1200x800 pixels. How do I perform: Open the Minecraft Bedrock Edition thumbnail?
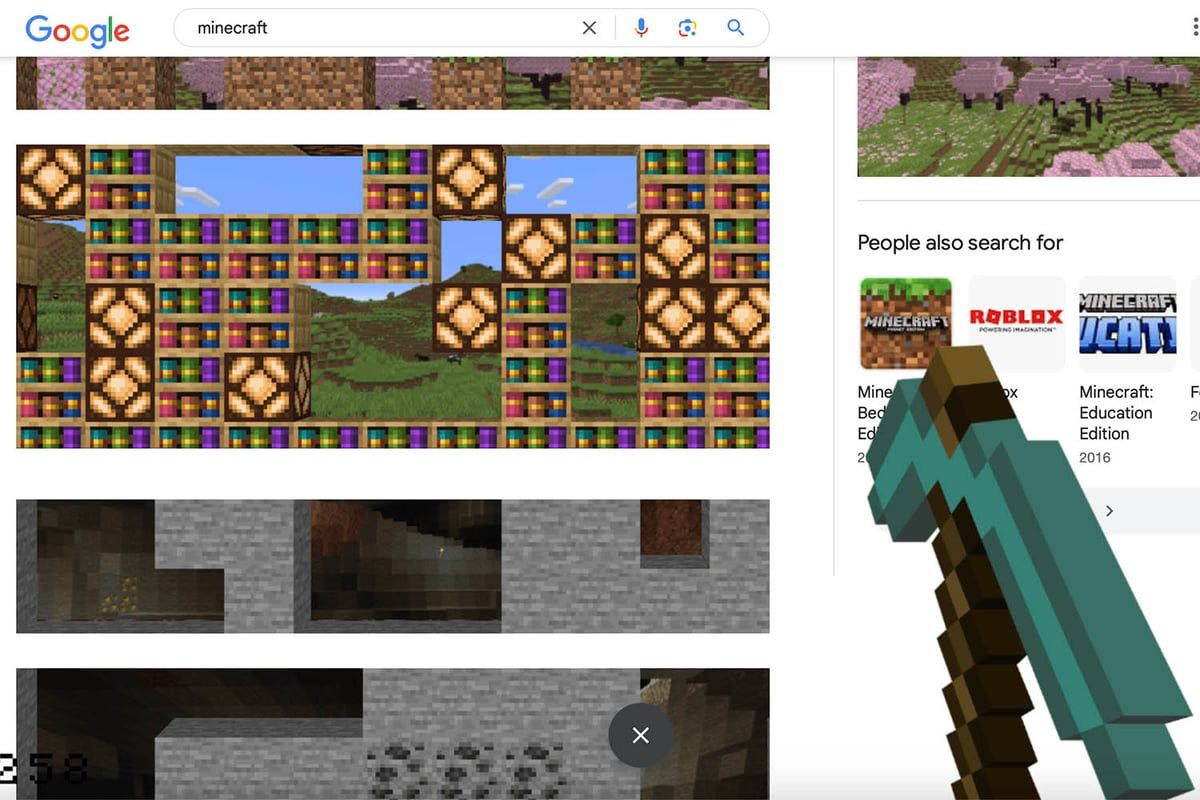906,323
